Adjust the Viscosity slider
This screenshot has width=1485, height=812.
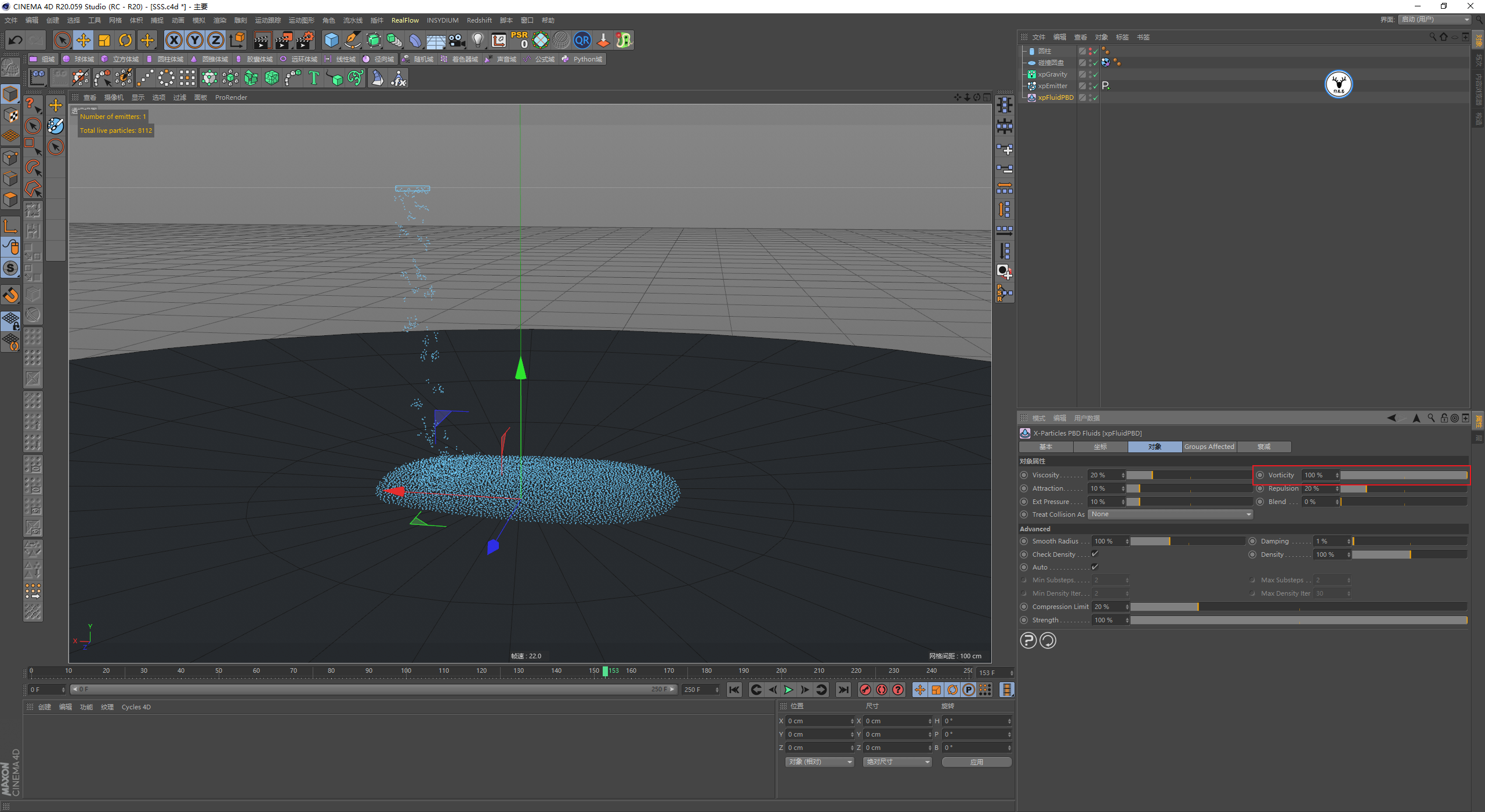click(1152, 475)
